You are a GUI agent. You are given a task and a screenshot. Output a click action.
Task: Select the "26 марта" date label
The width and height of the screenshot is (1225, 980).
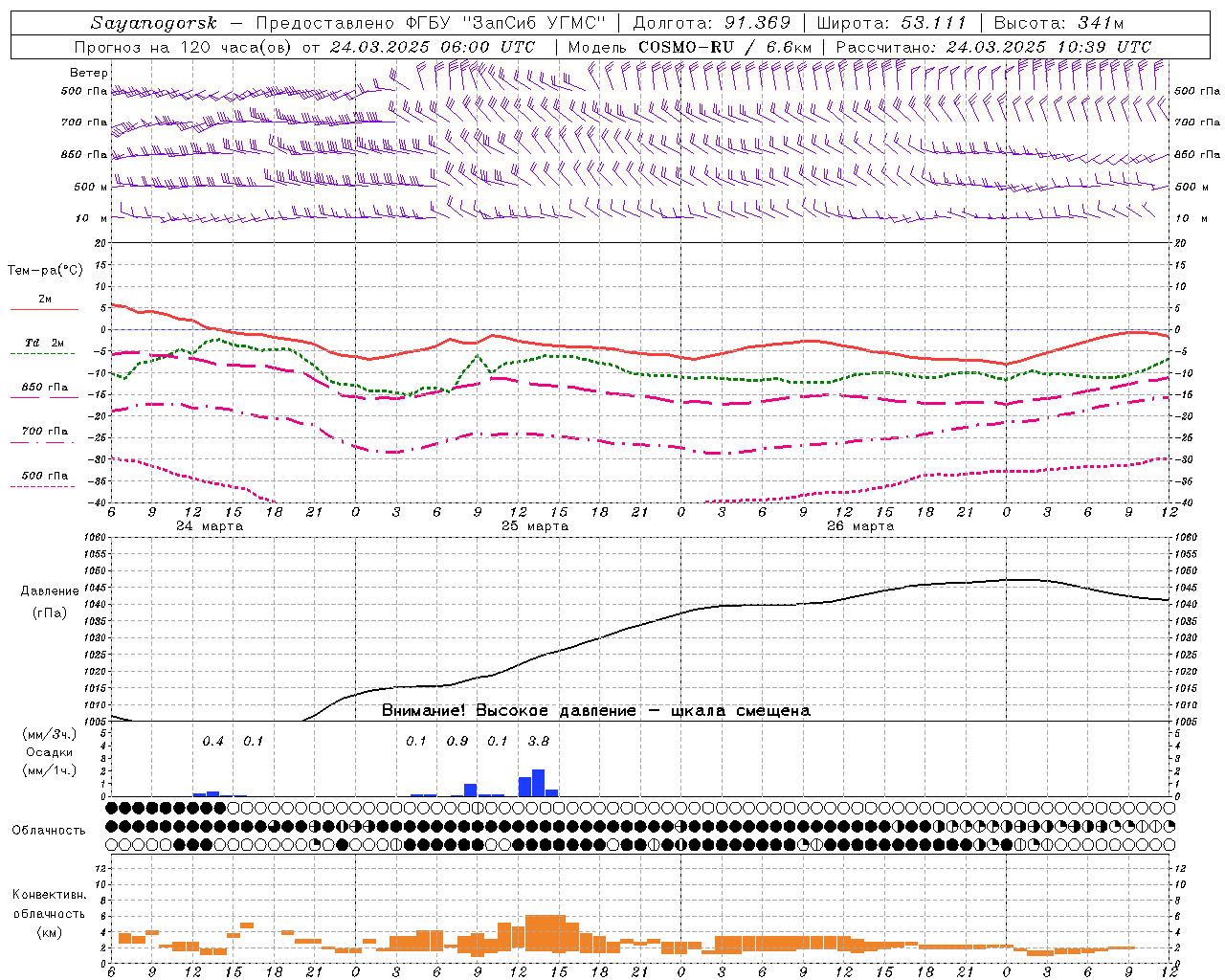tap(860, 526)
